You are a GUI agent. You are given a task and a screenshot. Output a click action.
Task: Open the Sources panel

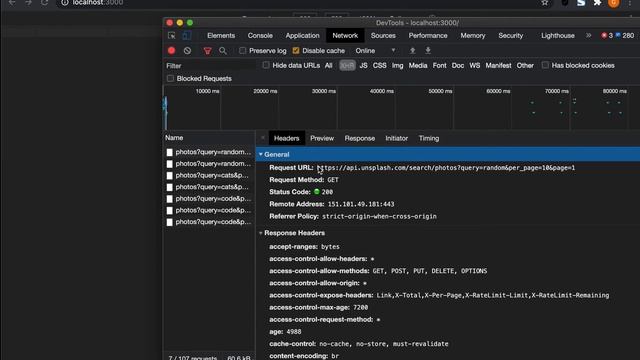pos(383,36)
